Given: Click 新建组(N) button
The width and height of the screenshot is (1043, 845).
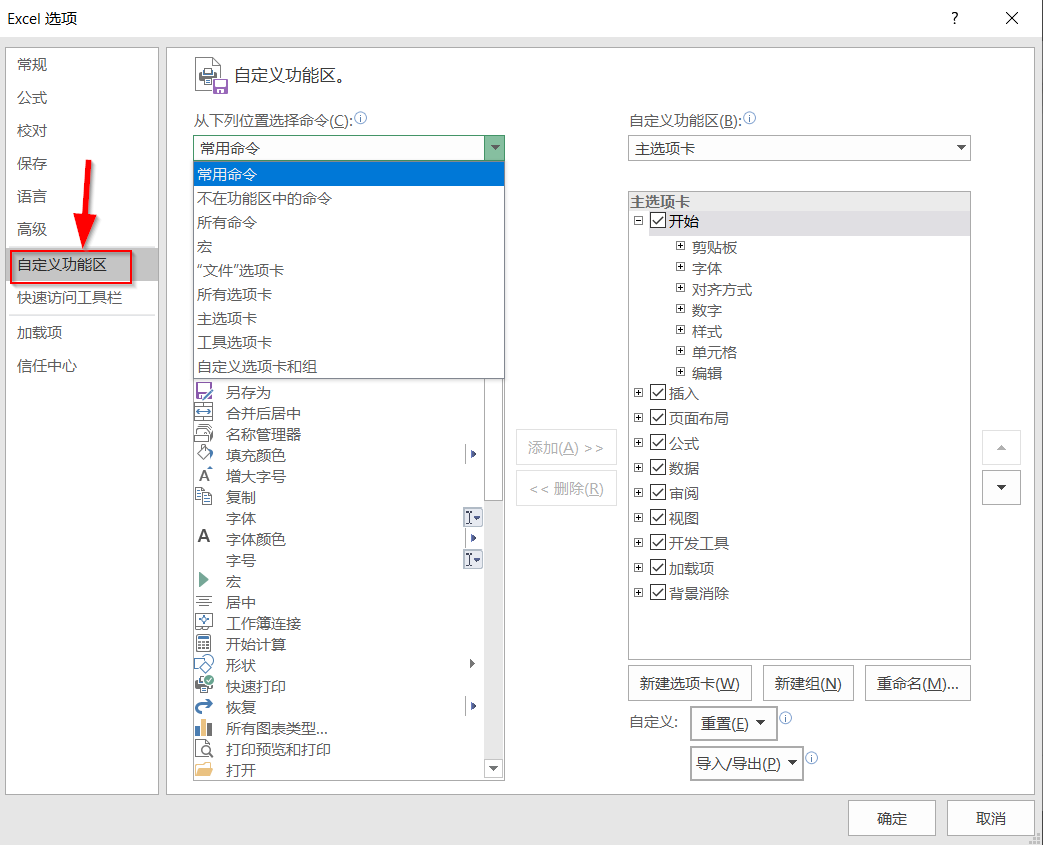Looking at the screenshot, I should [x=808, y=683].
